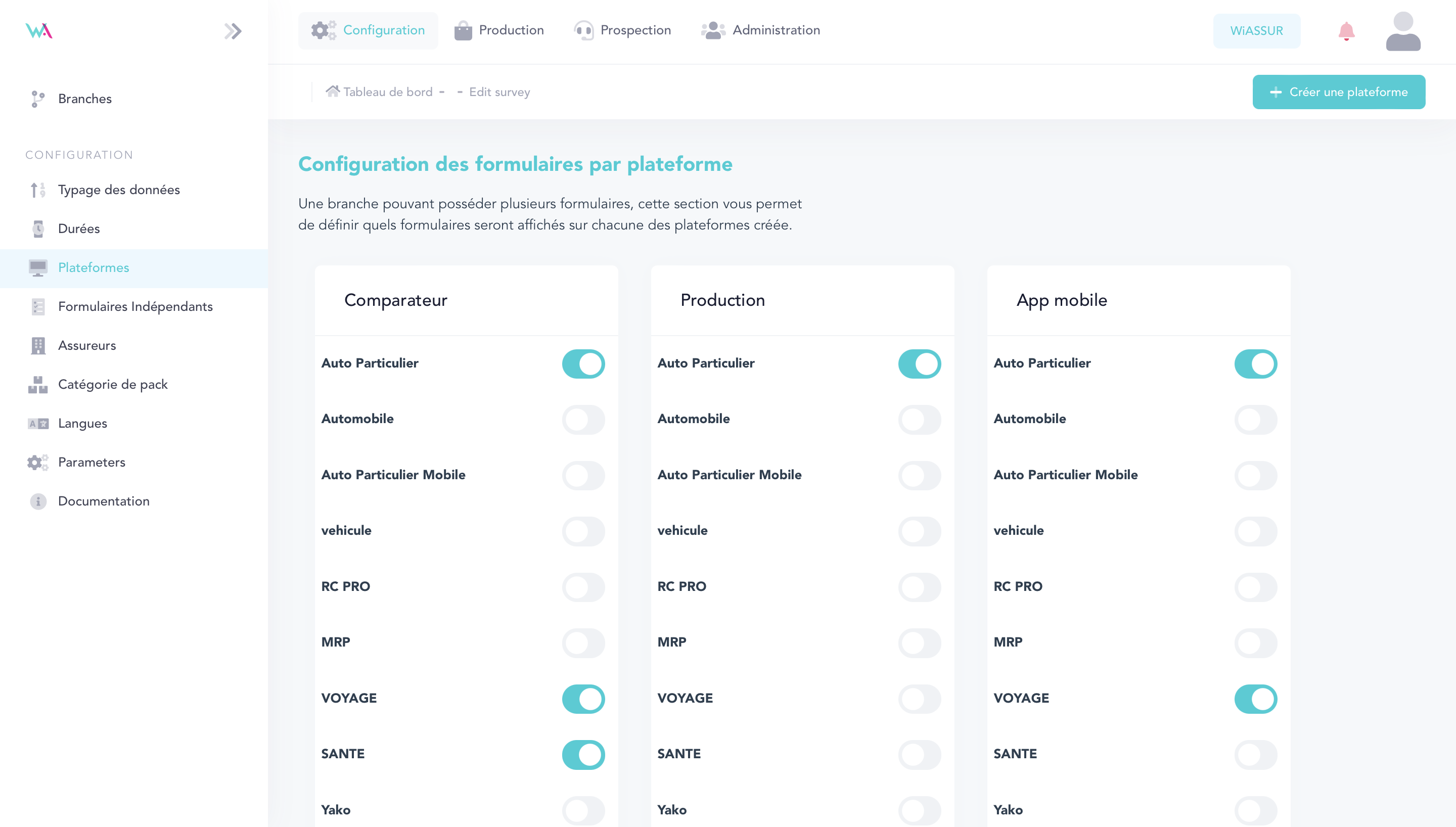Screen dimensions: 1456x827
Task: Disable Auto Particulier in Comparateur
Action: pyautogui.click(x=583, y=363)
